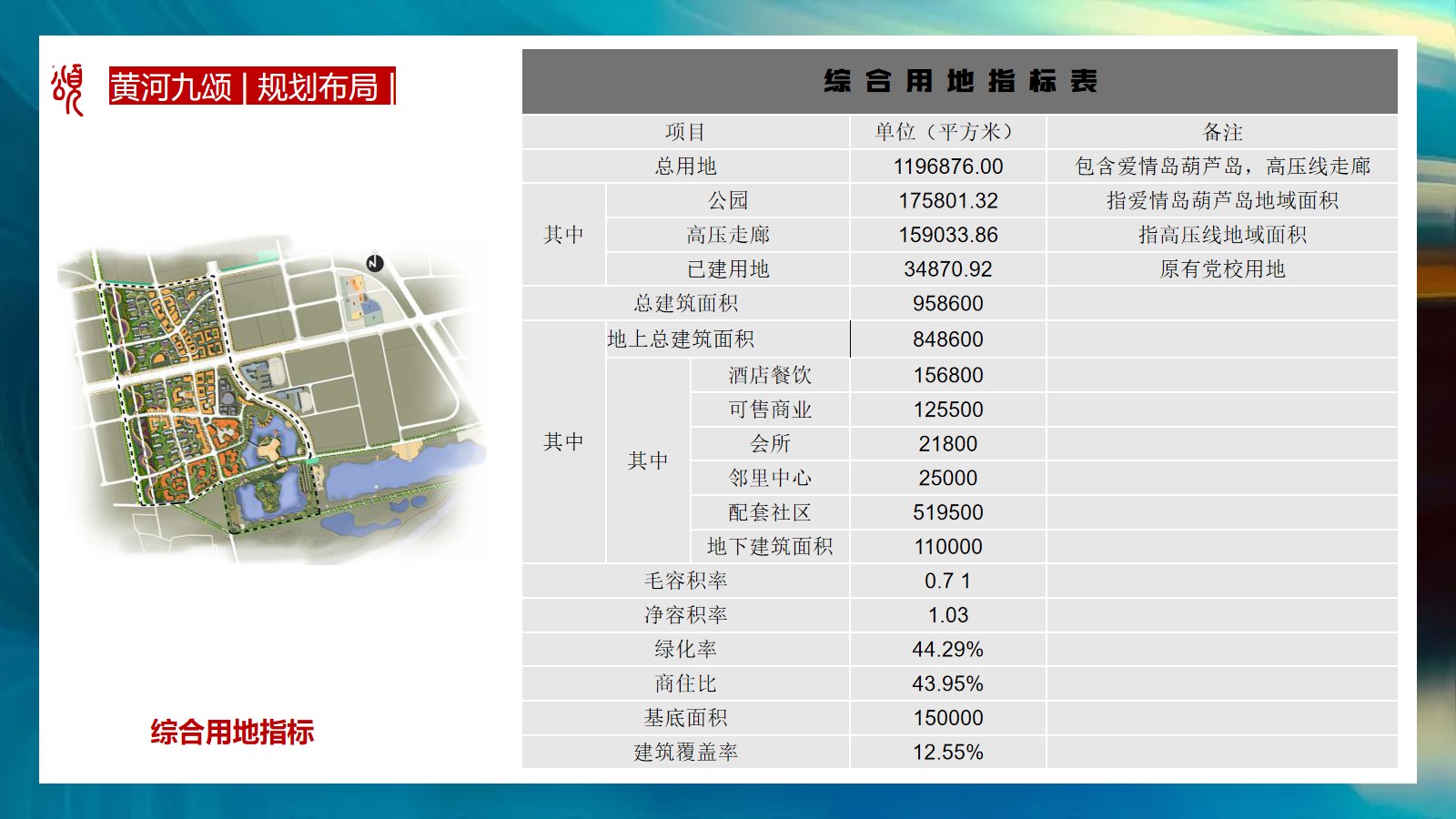This screenshot has height=819, width=1456.
Task: Click the 基底面积 row label
Action: (685, 718)
